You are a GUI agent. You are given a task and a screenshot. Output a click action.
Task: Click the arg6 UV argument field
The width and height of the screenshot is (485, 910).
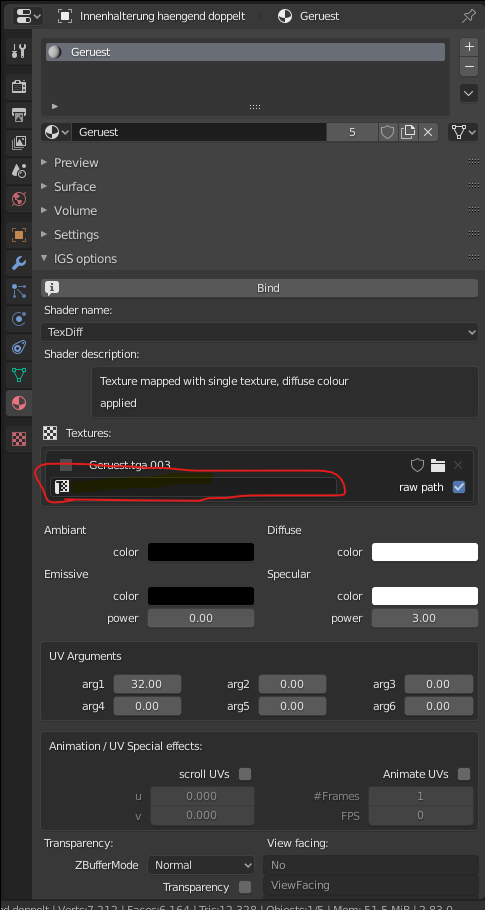(439, 706)
